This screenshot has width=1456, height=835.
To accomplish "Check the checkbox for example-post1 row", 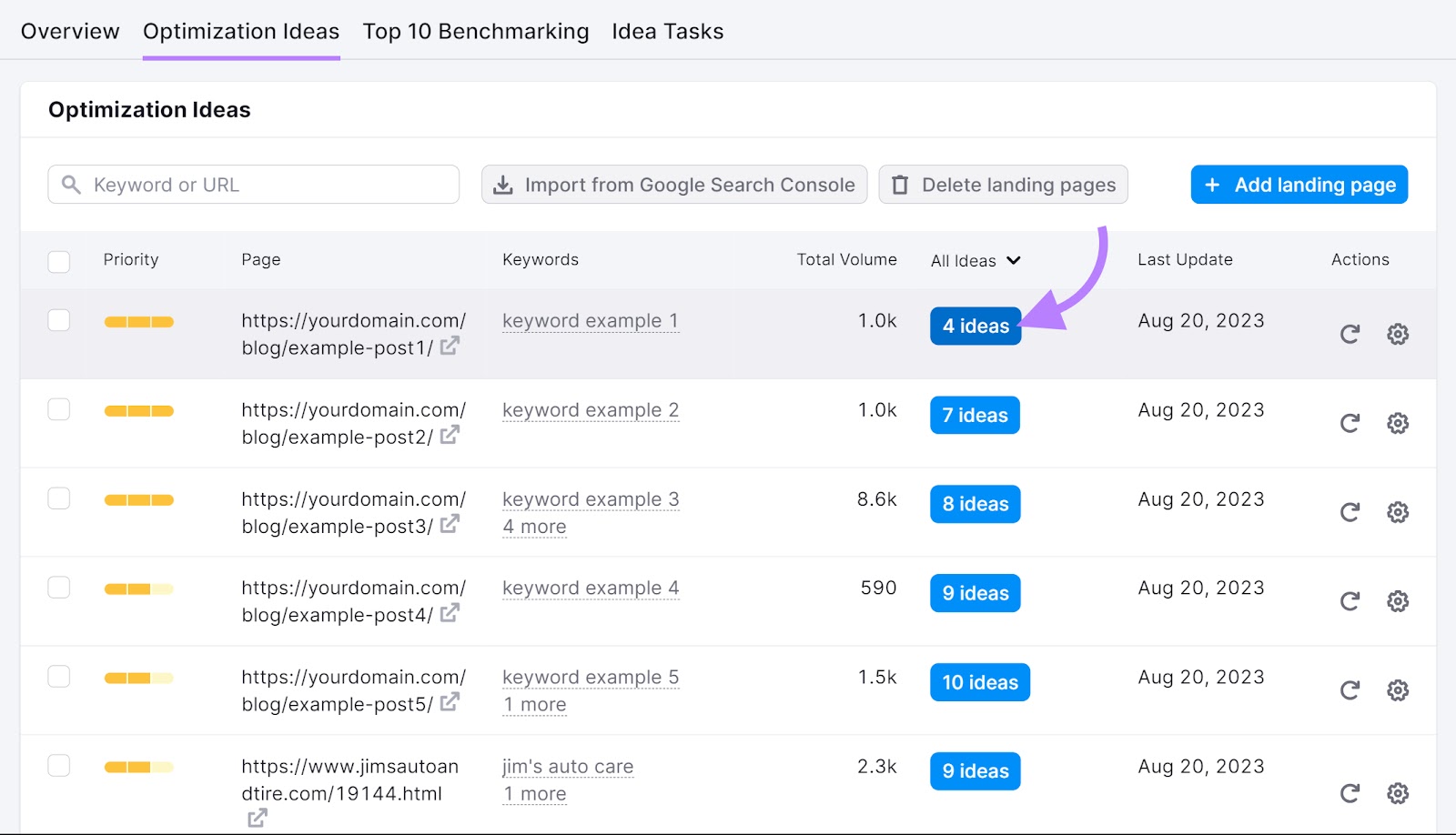I will [58, 320].
